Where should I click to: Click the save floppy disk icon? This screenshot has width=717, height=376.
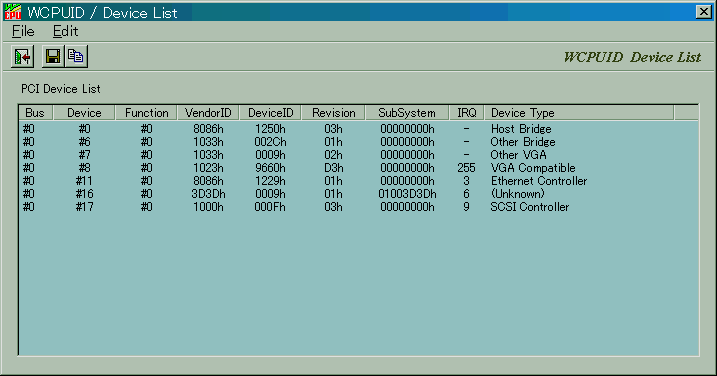[x=53, y=57]
